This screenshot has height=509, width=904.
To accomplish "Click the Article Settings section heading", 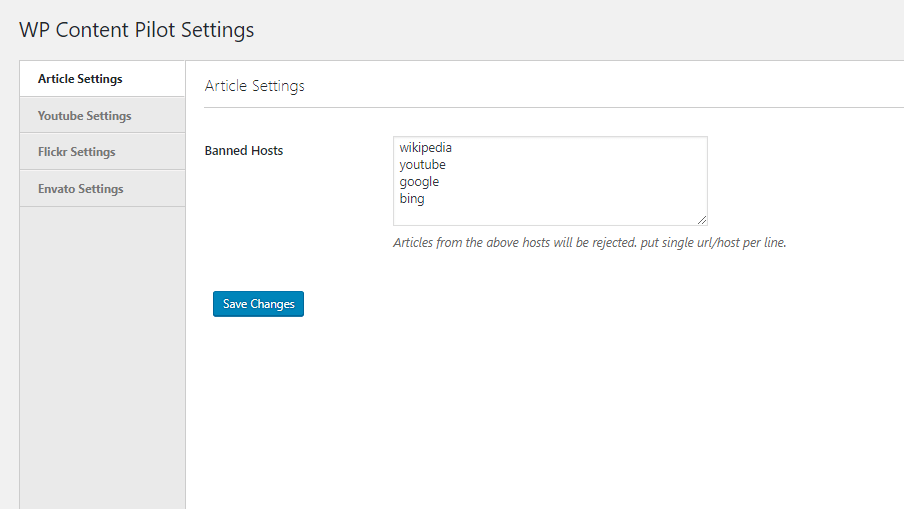I will click(x=254, y=86).
